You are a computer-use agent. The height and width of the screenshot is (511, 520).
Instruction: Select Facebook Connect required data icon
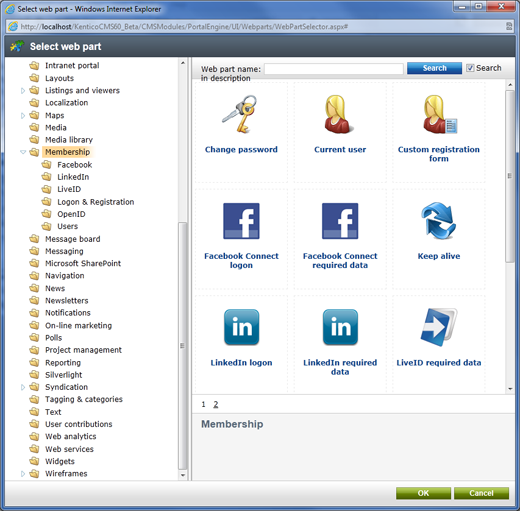pos(340,221)
